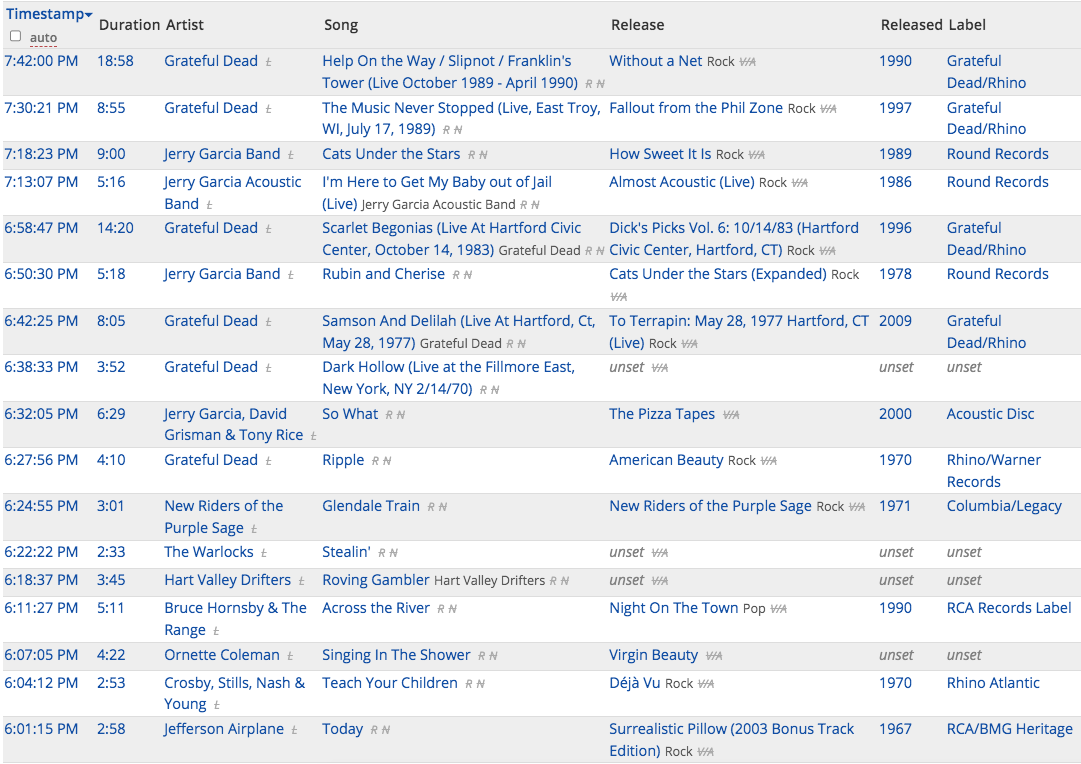The image size is (1081, 764).
Task: Enable the auto checkbox under Timestamp
Action: pyautogui.click(x=15, y=37)
